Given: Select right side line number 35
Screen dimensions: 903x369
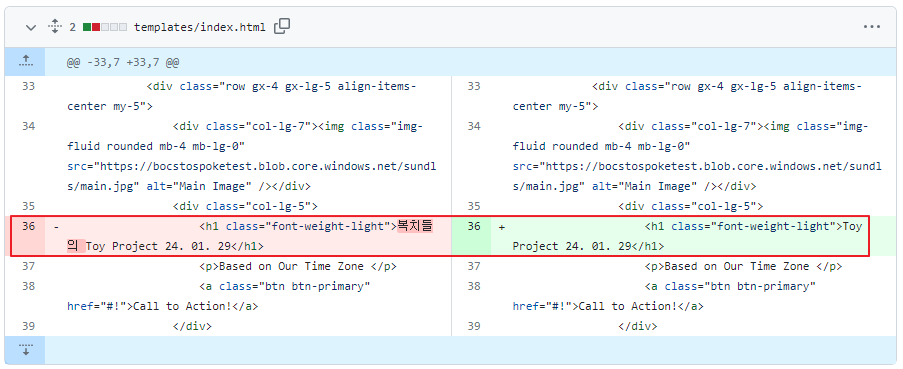Looking at the screenshot, I should point(474,206).
